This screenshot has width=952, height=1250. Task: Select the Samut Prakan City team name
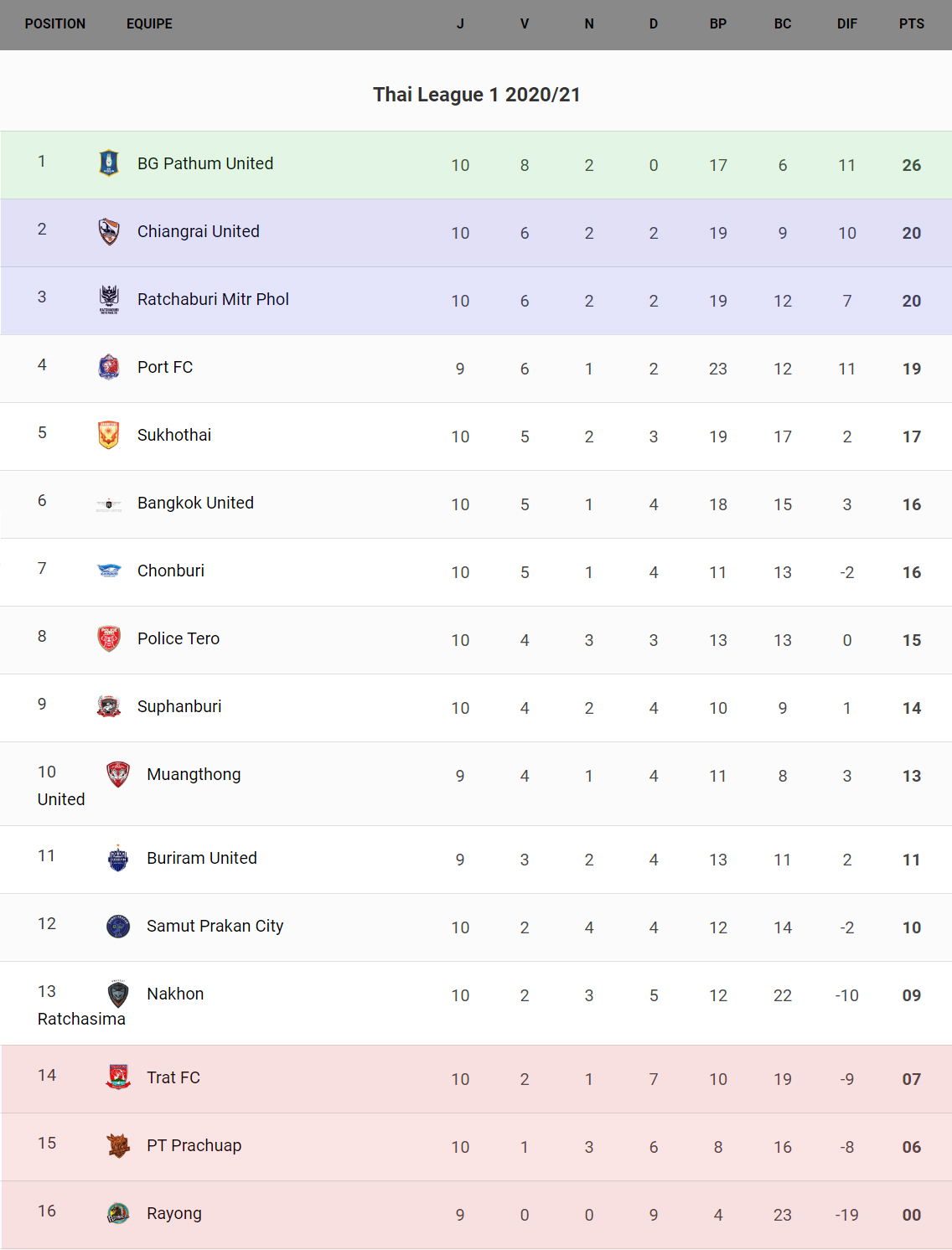point(215,926)
